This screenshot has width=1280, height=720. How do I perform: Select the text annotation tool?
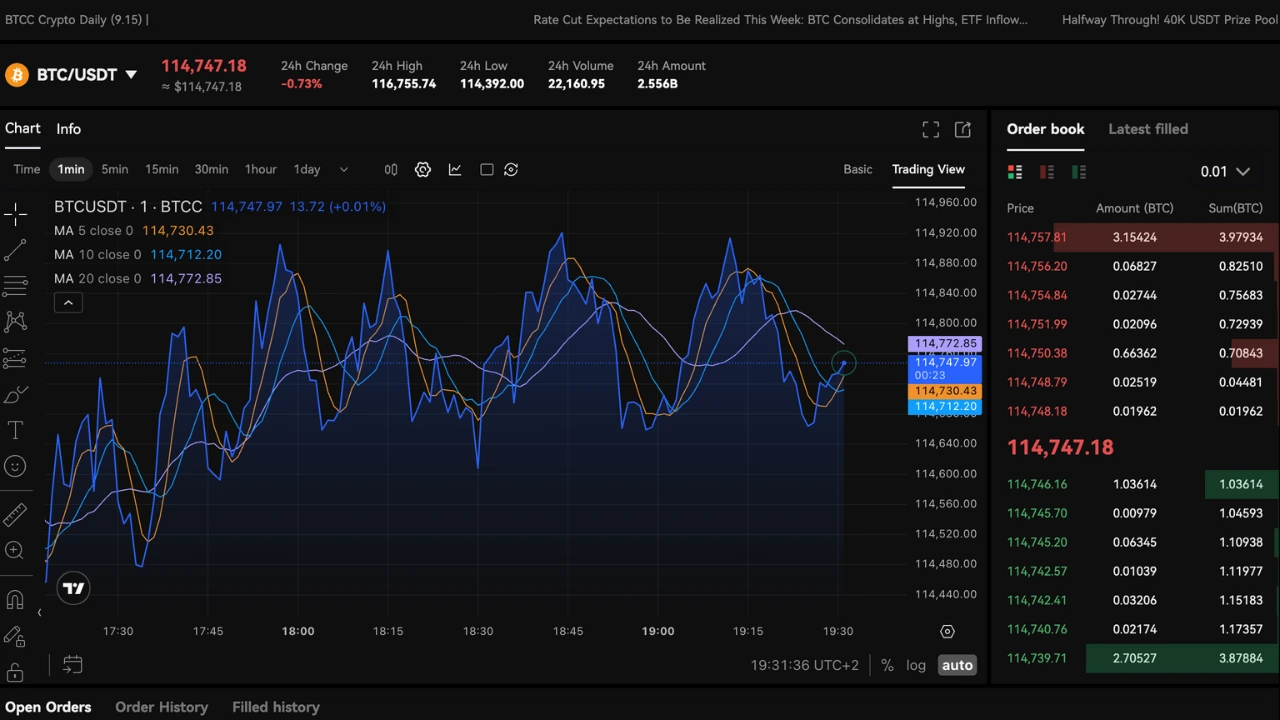coord(15,430)
